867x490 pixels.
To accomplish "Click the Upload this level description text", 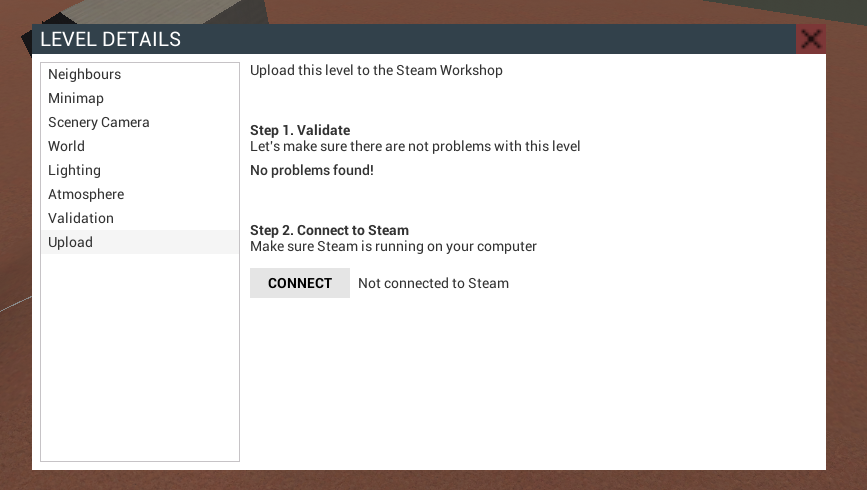I will tap(376, 70).
